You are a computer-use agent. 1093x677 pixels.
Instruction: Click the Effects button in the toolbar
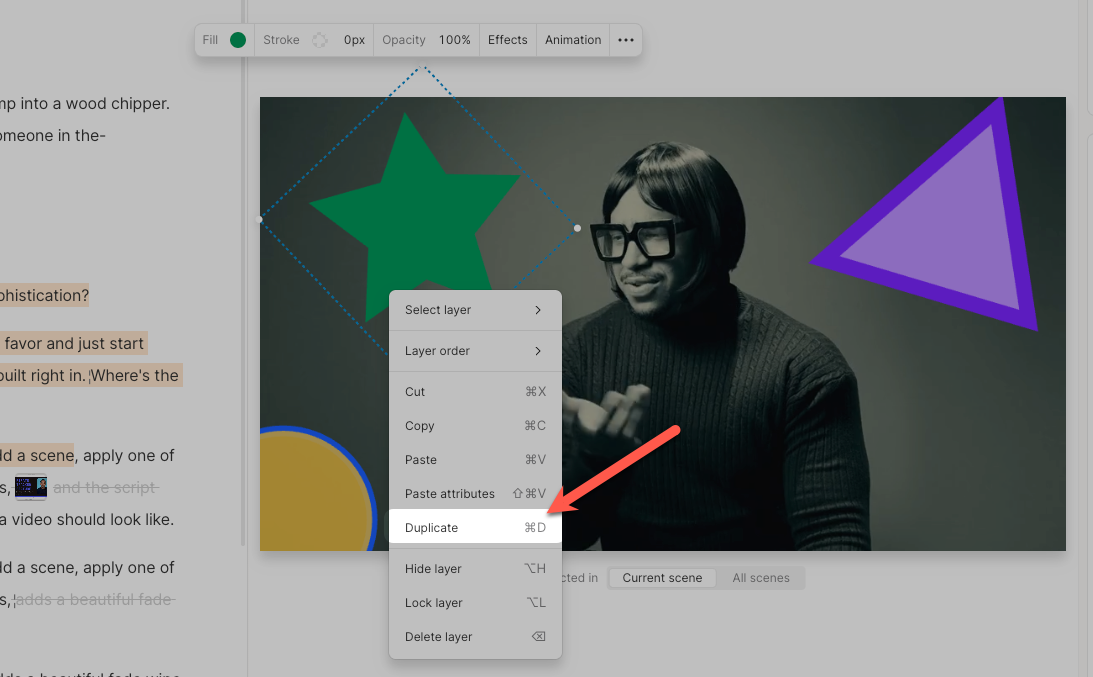[507, 39]
